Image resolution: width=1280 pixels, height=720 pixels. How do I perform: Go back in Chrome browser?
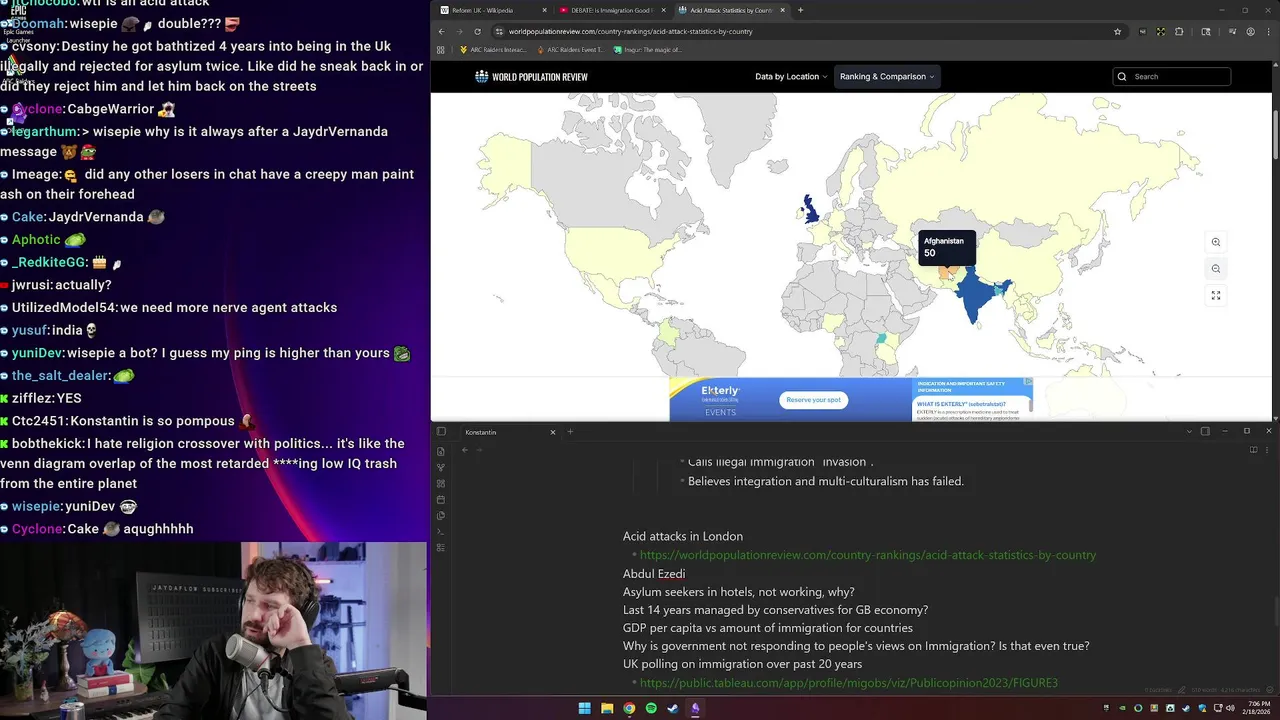click(441, 31)
